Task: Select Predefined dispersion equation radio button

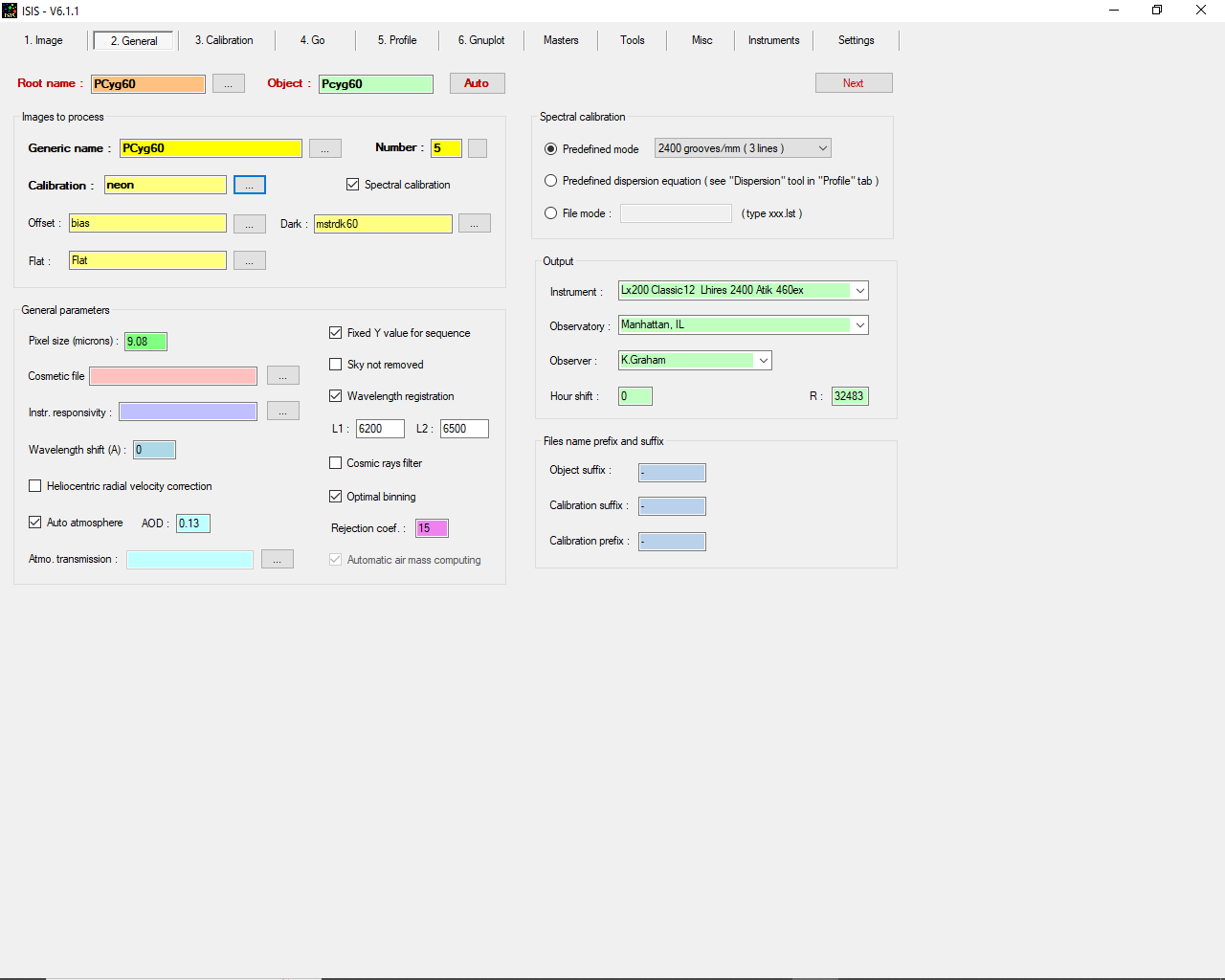Action: point(551,181)
